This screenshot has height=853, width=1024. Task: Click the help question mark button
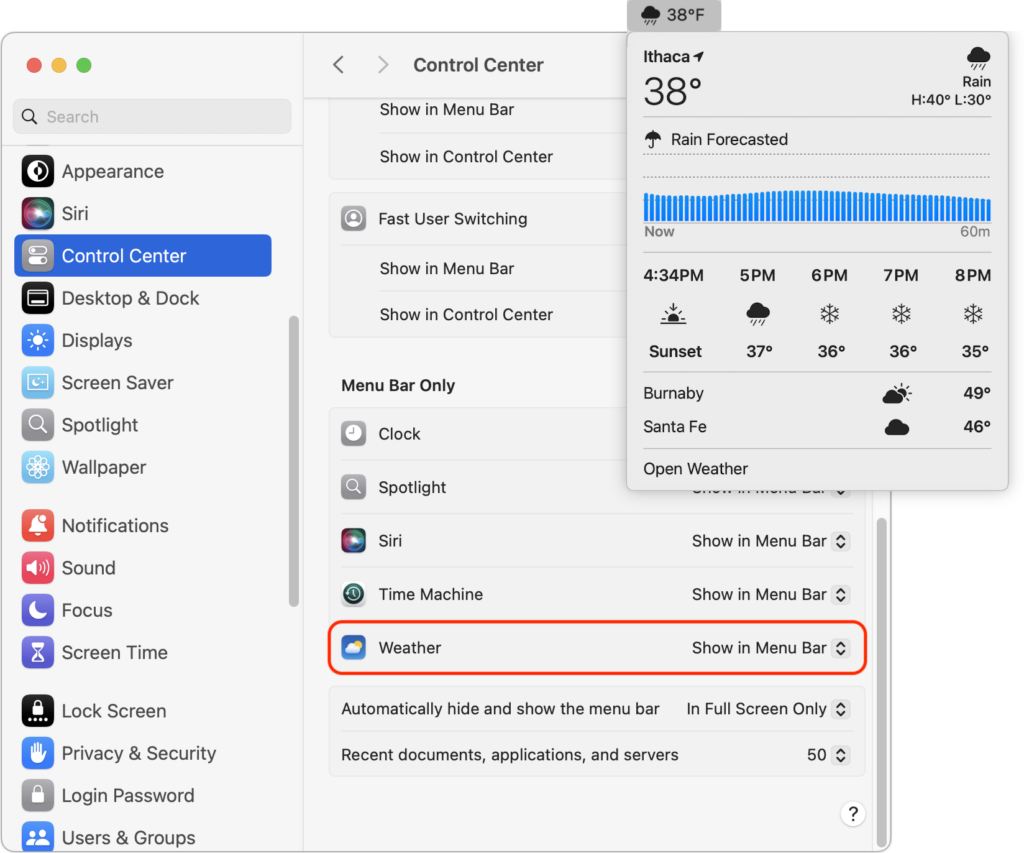point(853,813)
